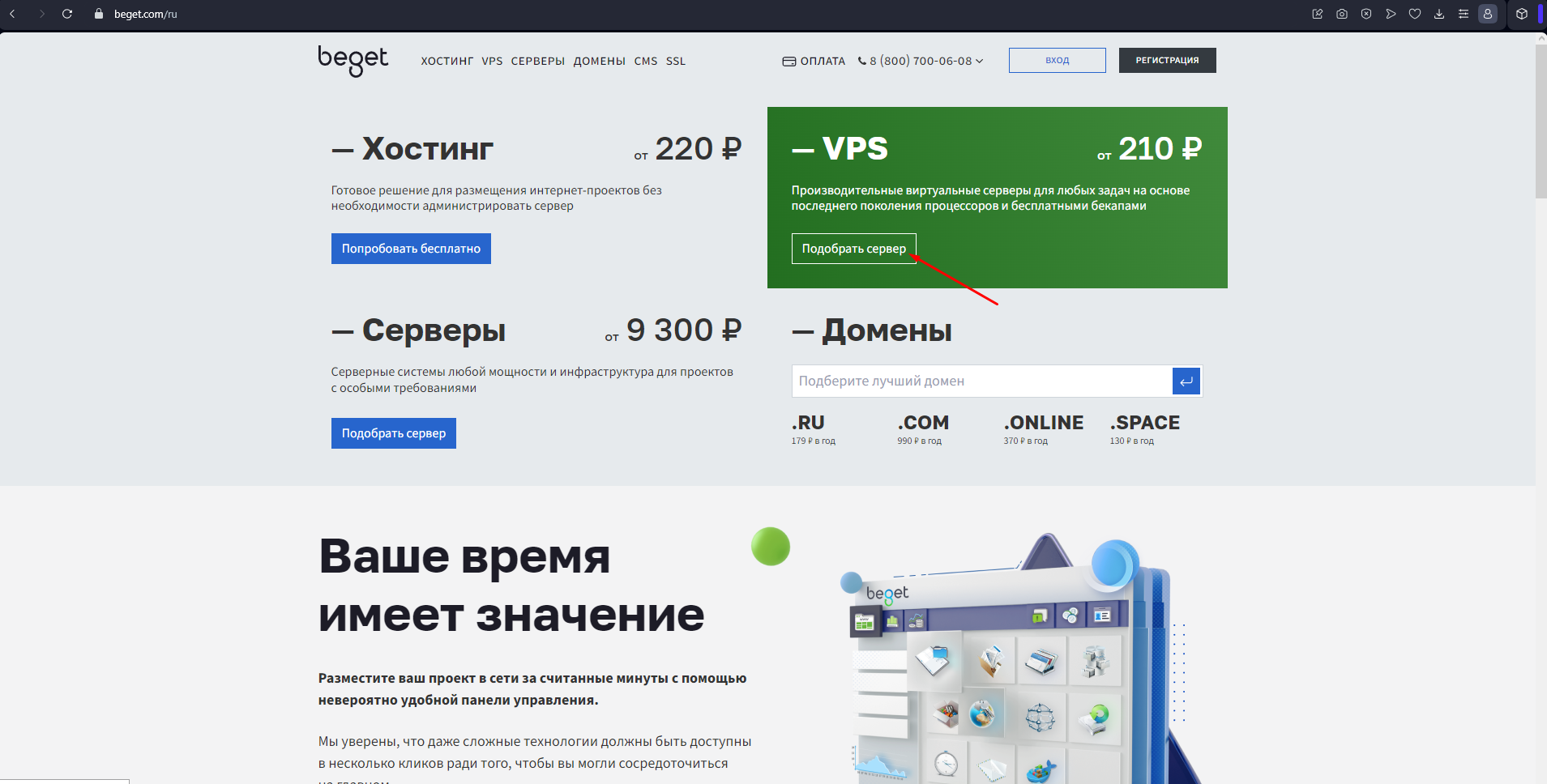
Task: Open the ОПЛАТА payment link
Action: pyautogui.click(x=823, y=61)
